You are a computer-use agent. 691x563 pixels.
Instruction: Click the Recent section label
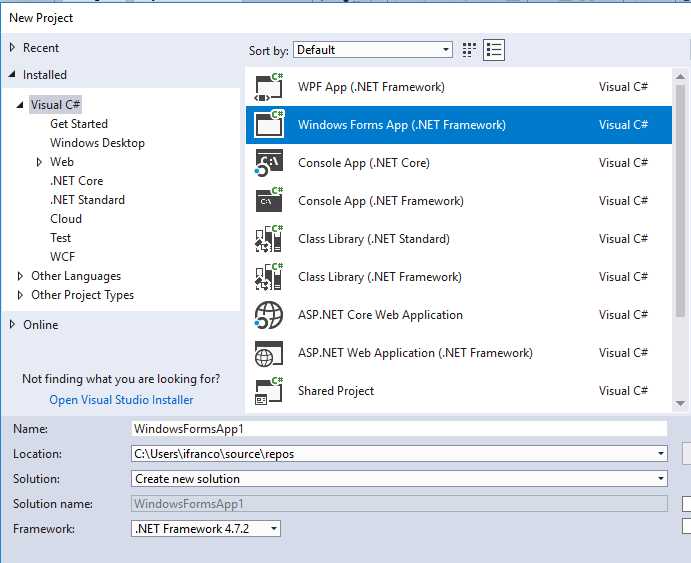coord(41,48)
